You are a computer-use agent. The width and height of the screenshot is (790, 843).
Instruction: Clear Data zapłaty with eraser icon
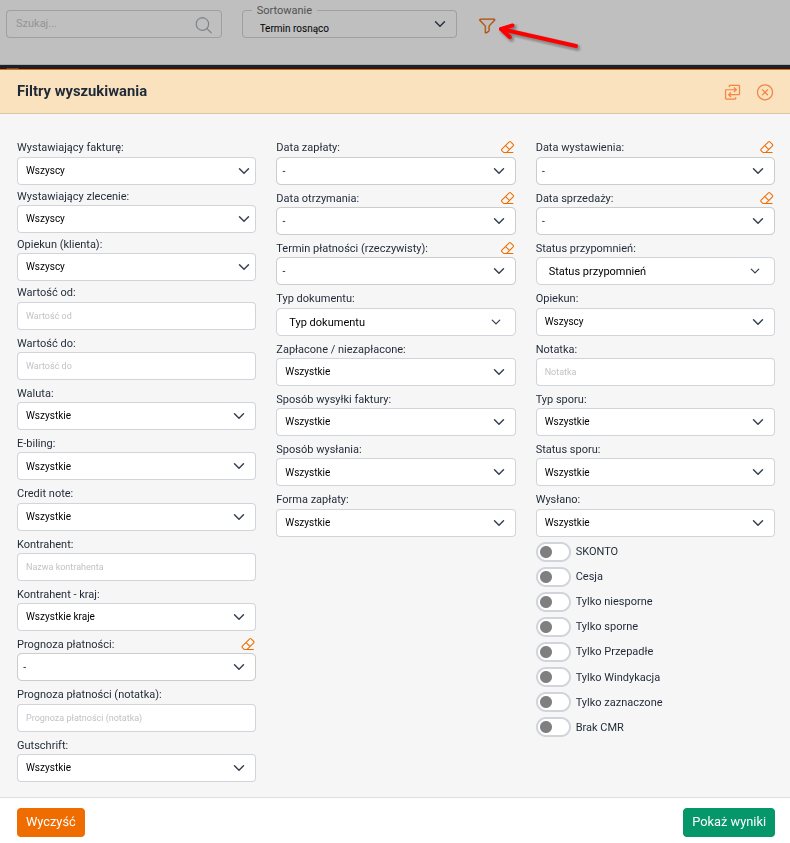click(508, 148)
